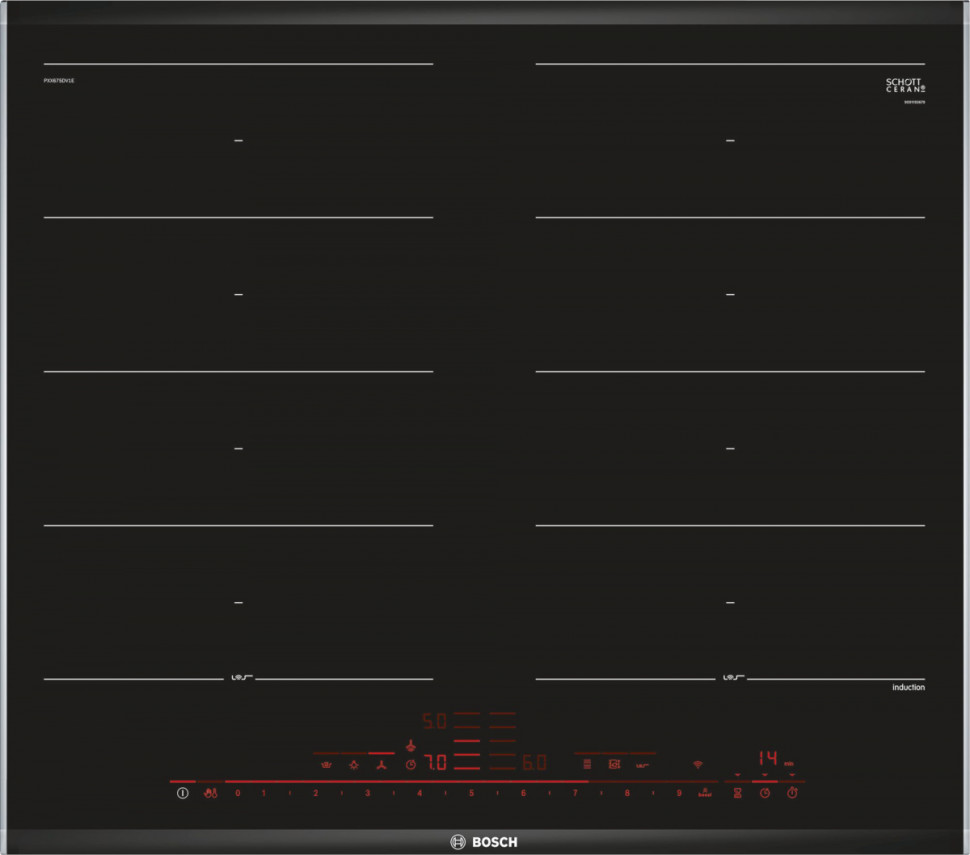
Task: Tap the Wi-Fi Home Connect icon
Action: click(697, 765)
